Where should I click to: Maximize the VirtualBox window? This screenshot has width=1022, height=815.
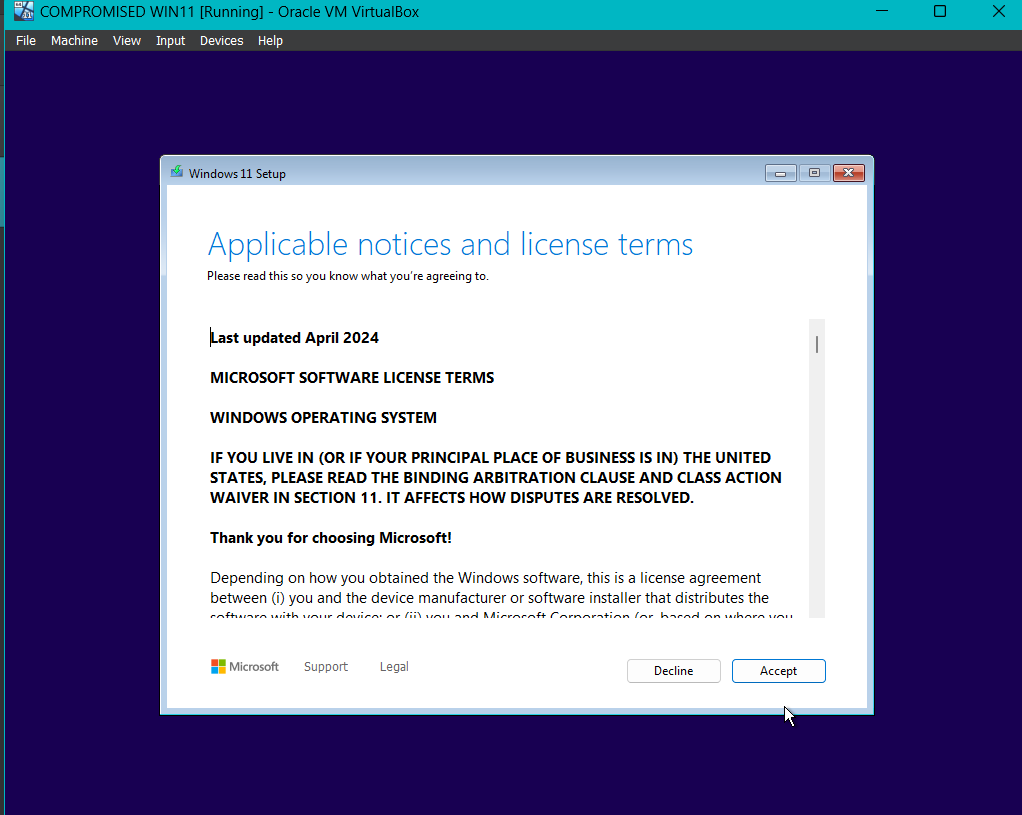click(940, 11)
